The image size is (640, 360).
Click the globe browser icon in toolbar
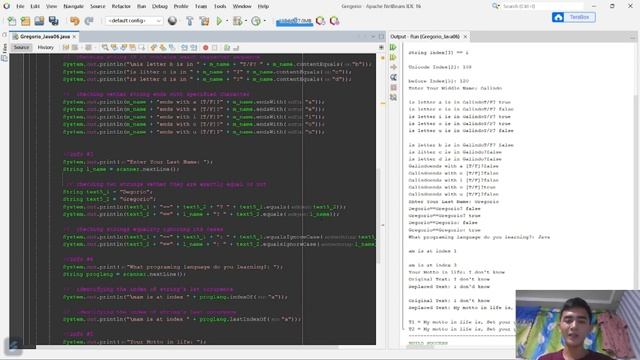(x=172, y=21)
